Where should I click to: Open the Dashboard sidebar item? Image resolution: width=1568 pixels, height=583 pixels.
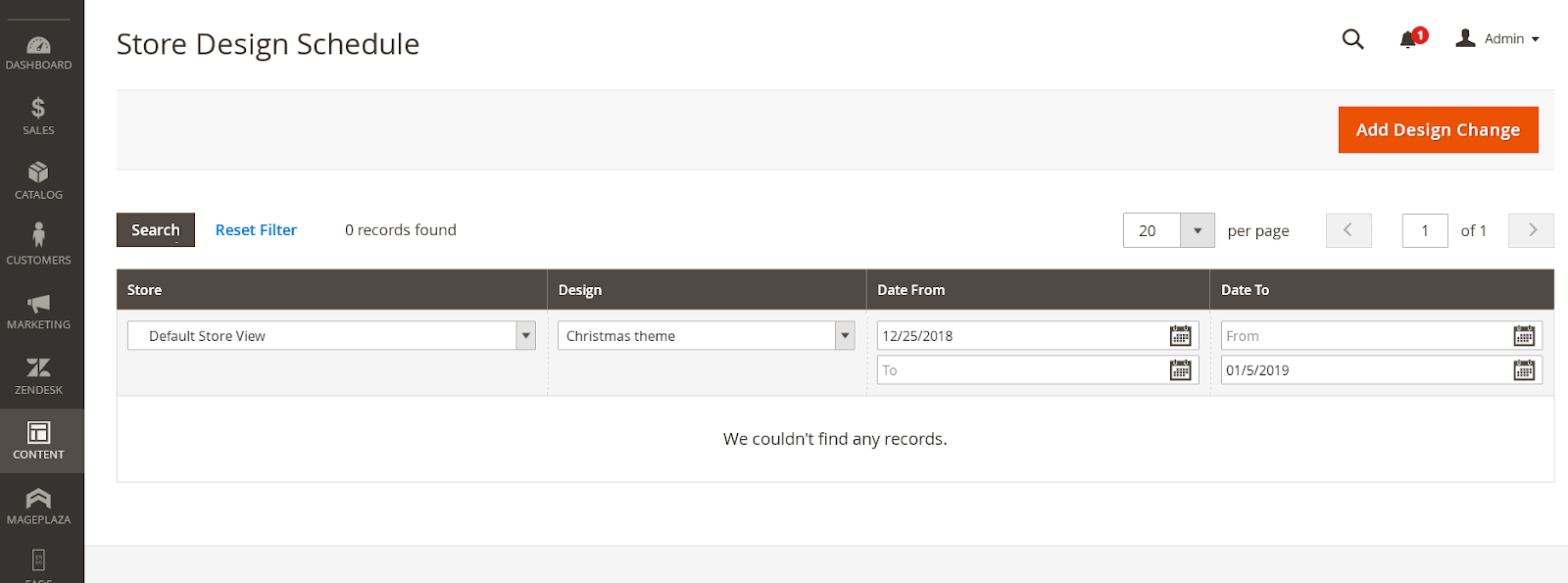(x=38, y=52)
